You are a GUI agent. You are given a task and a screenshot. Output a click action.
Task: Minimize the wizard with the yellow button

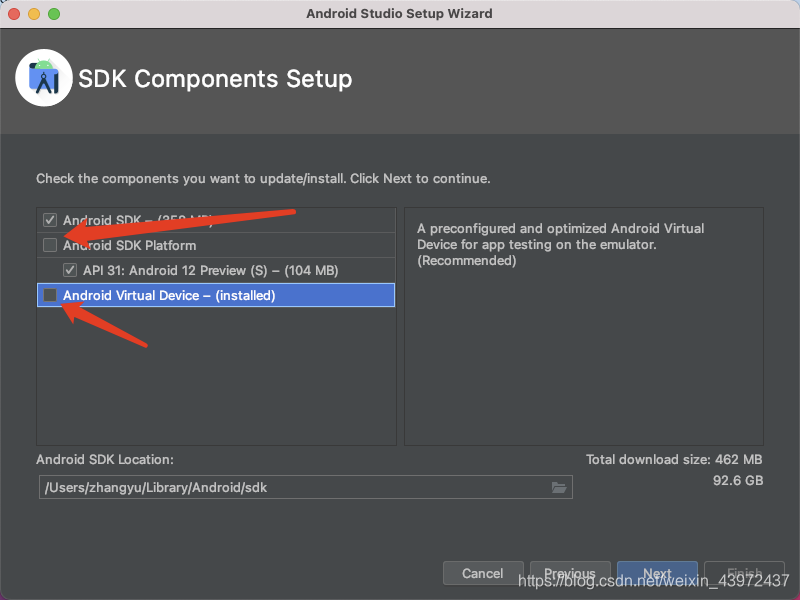pyautogui.click(x=34, y=14)
